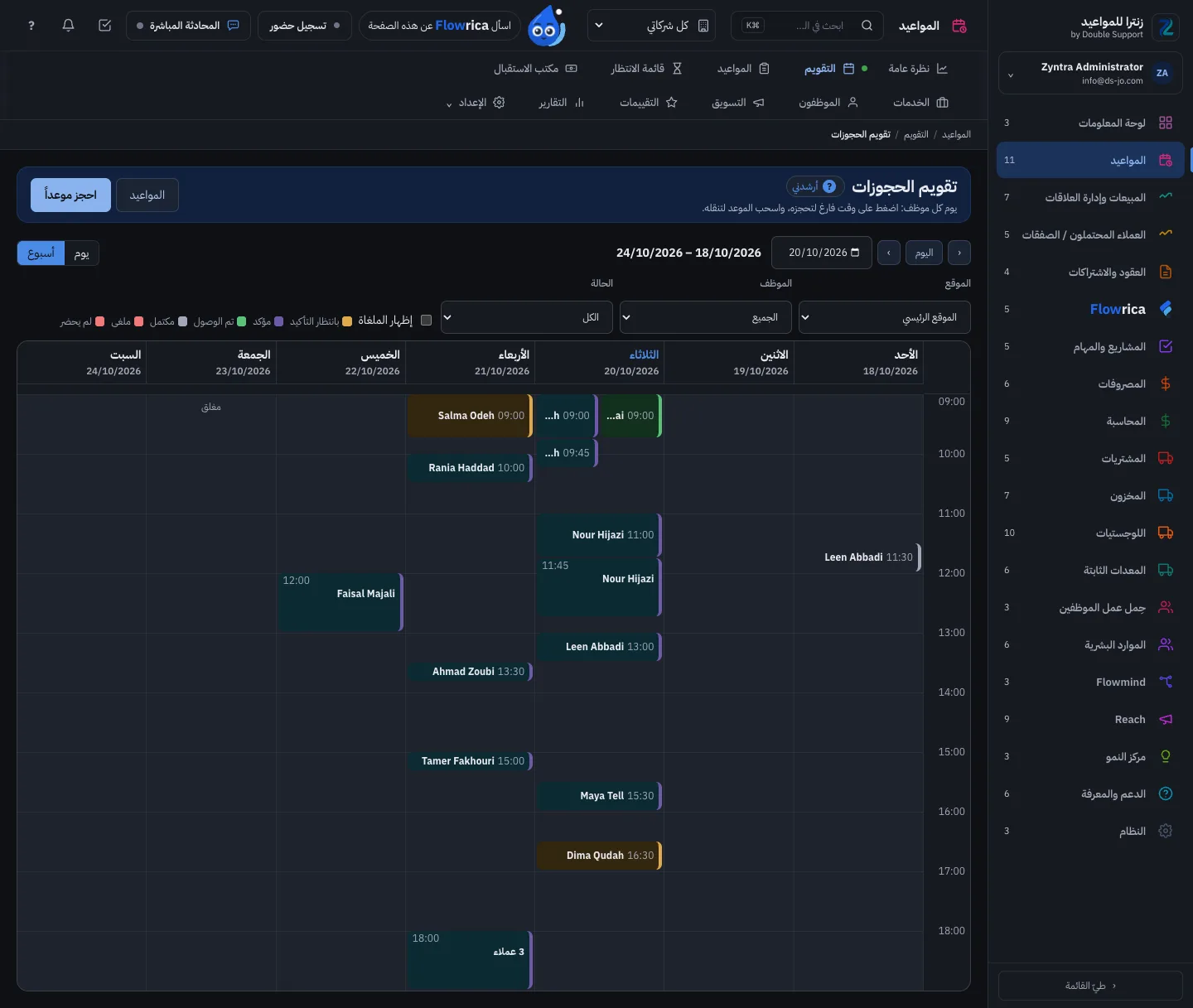1193x1008 pixels.
Task: Switch calendar to week view
Action: click(x=41, y=253)
